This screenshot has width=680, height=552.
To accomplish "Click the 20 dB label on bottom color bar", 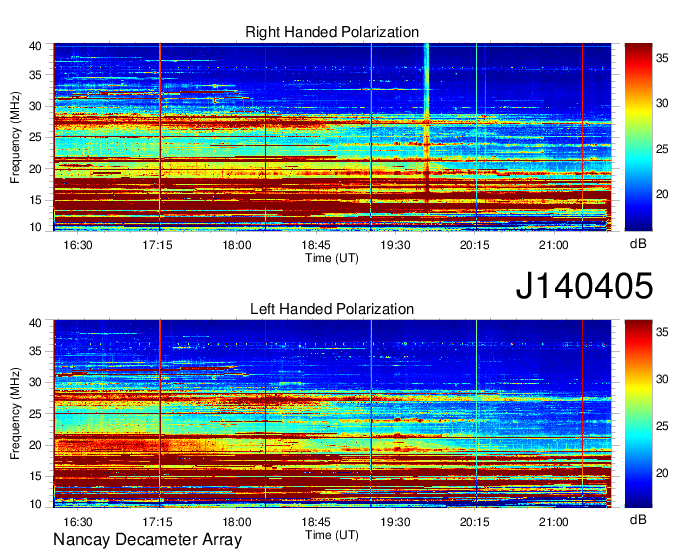I will [x=662, y=473].
